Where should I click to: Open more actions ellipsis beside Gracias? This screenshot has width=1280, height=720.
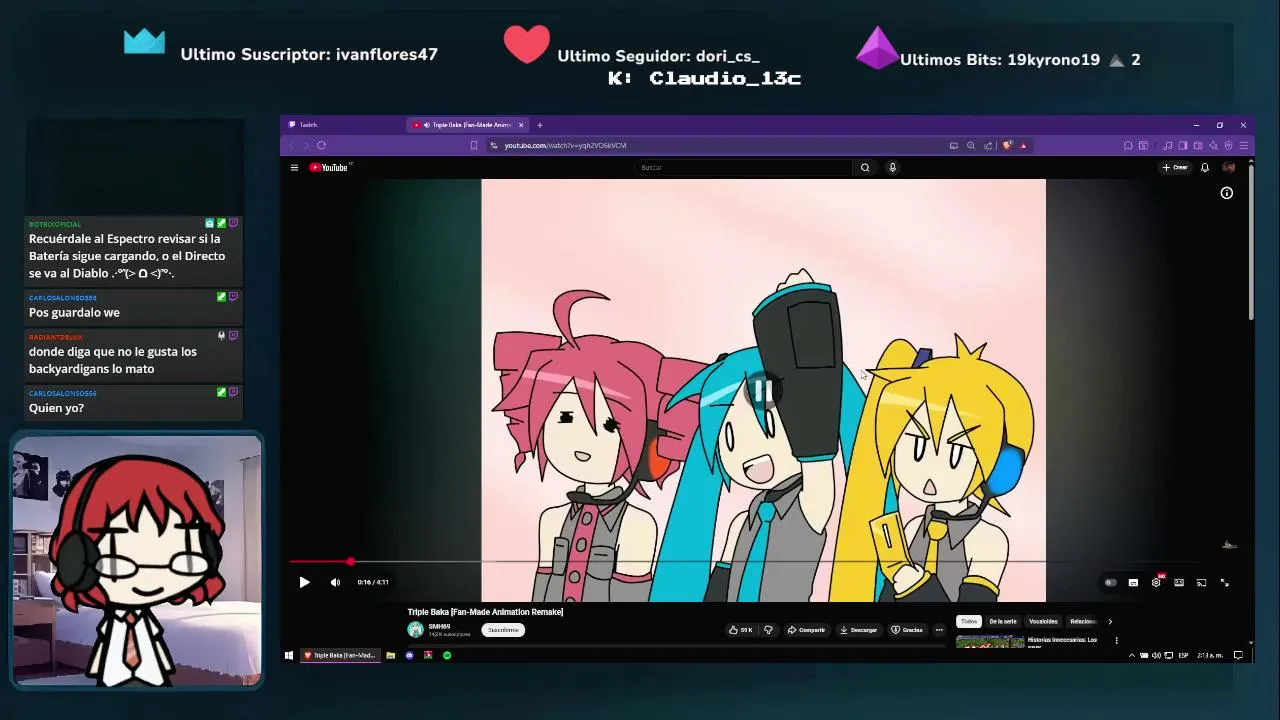pos(939,630)
